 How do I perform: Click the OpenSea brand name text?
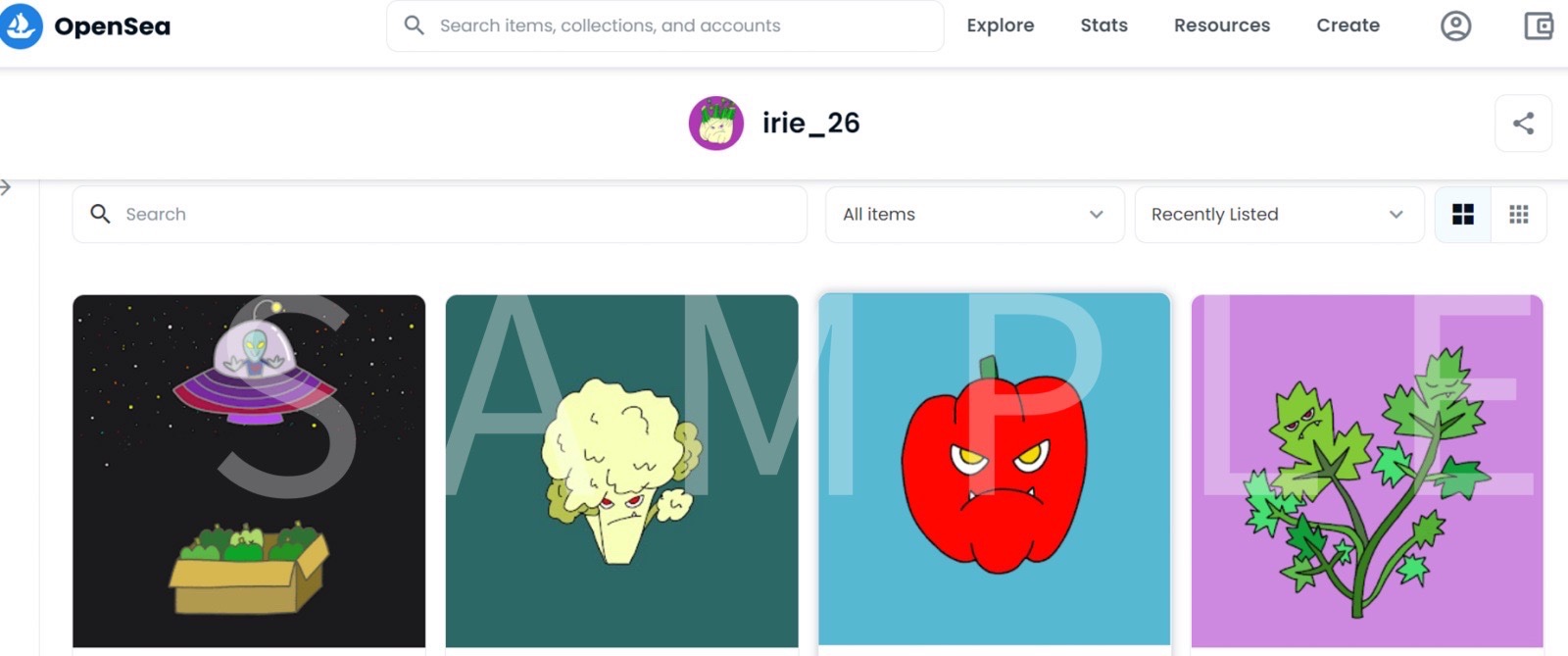113,26
